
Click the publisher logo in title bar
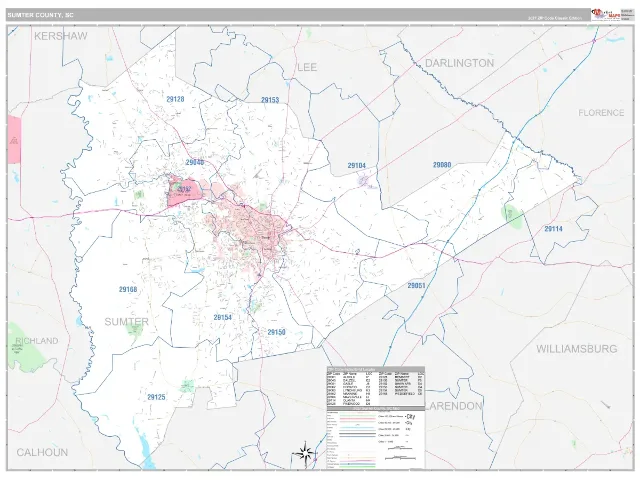click(606, 15)
